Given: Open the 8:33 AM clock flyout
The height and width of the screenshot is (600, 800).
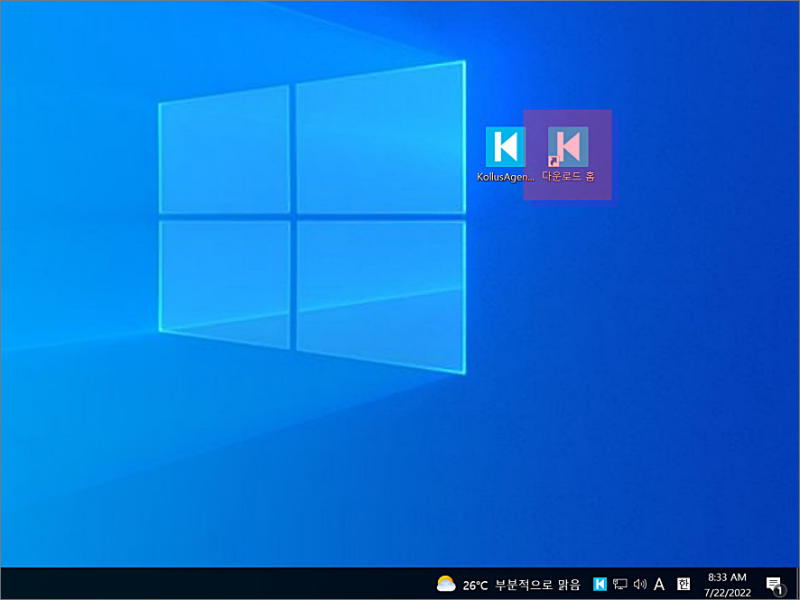Looking at the screenshot, I should coord(727,577).
